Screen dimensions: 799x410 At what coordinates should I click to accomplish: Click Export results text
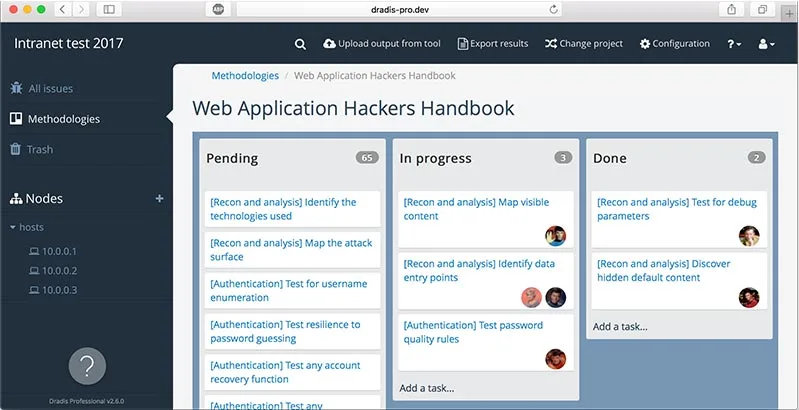pyautogui.click(x=499, y=44)
